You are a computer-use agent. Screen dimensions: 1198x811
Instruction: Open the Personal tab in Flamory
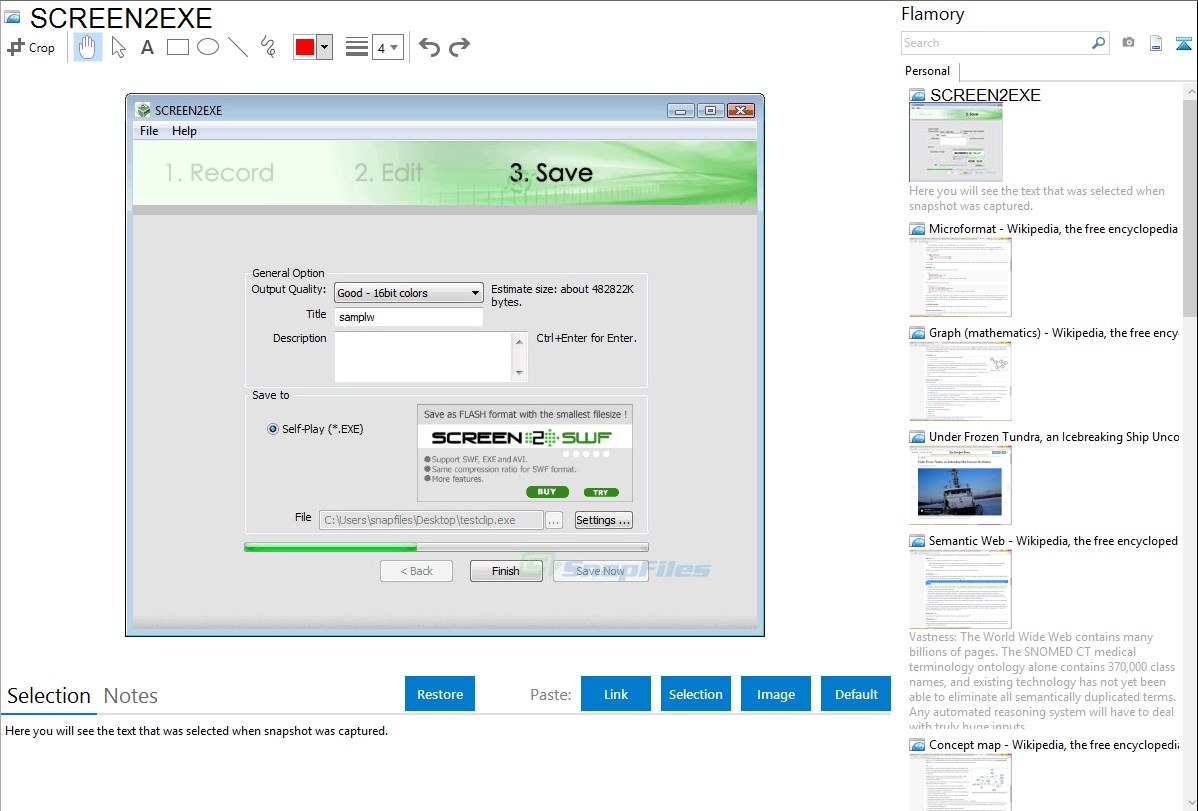tap(927, 71)
